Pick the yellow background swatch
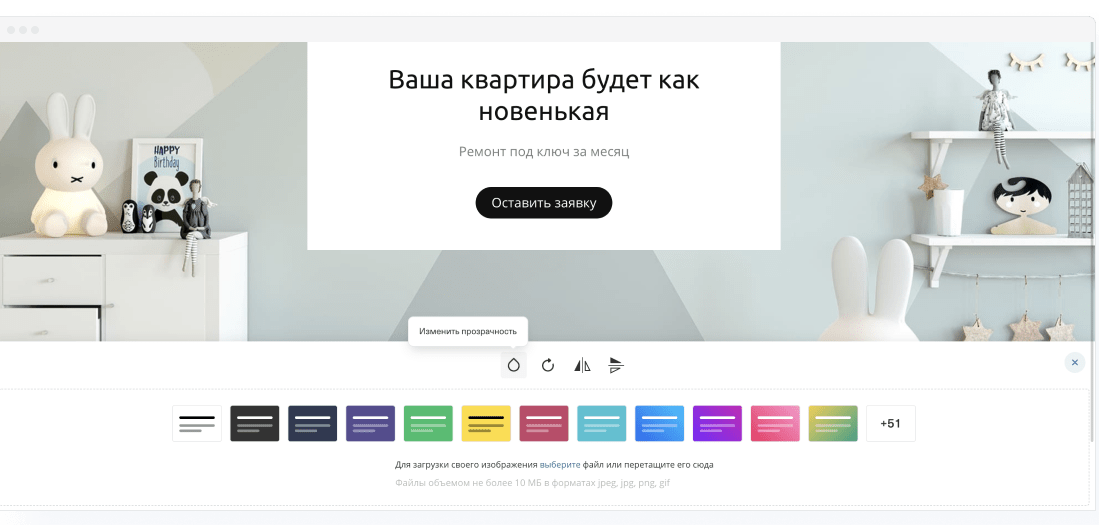Screen dimensions: 1099x525 [486, 423]
